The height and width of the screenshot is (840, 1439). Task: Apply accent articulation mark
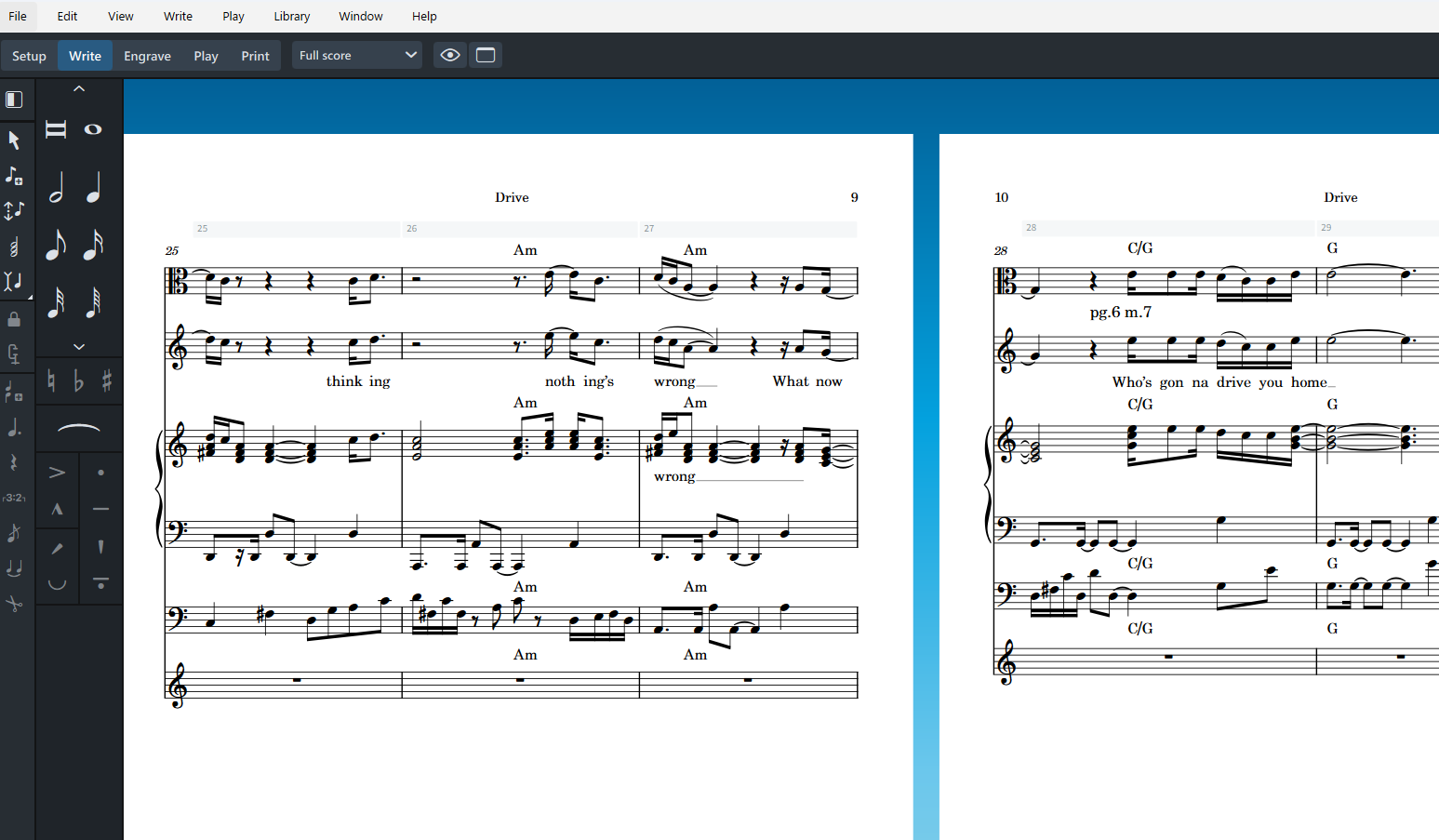point(57,473)
